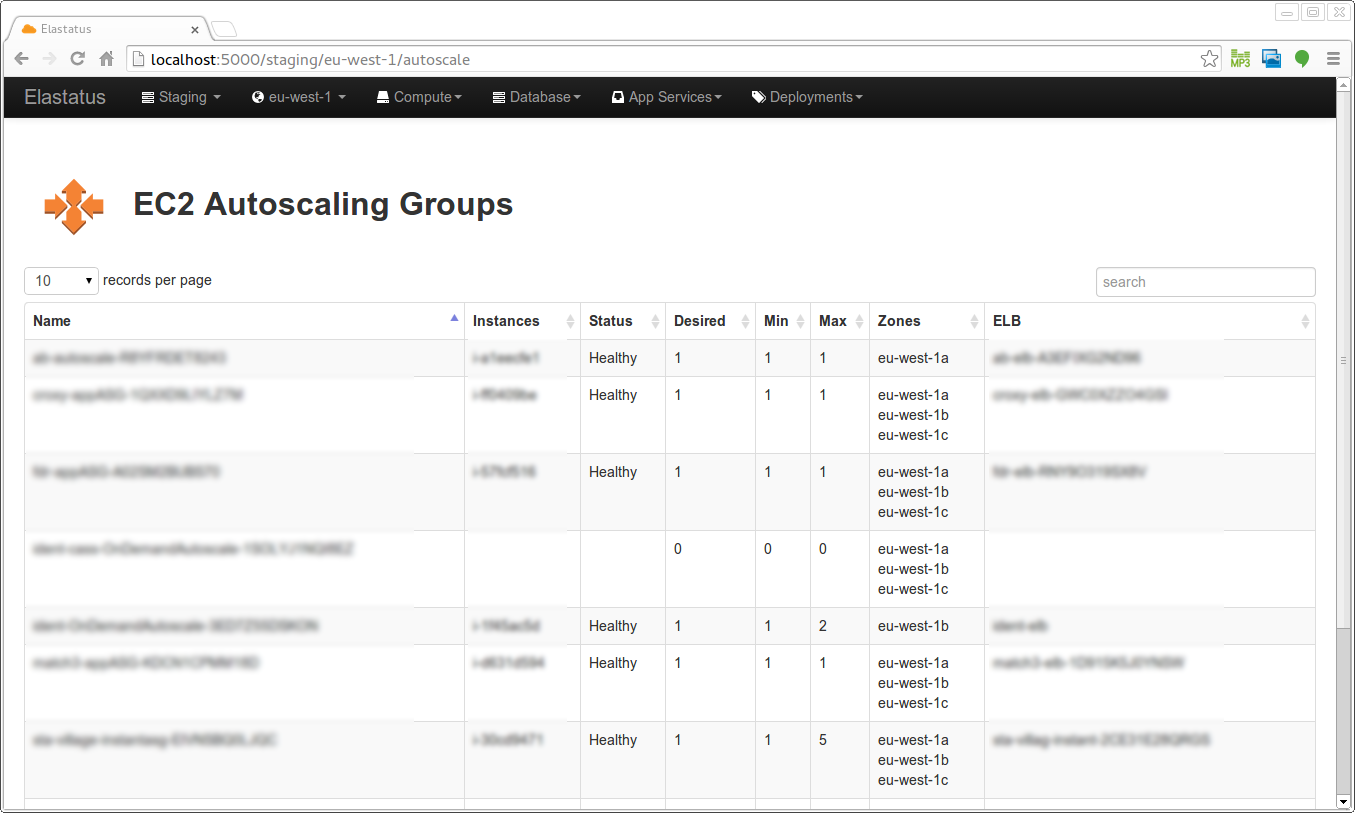Click the EC2 Autoscaling Groups heading
This screenshot has height=813, width=1355.
tap(323, 204)
